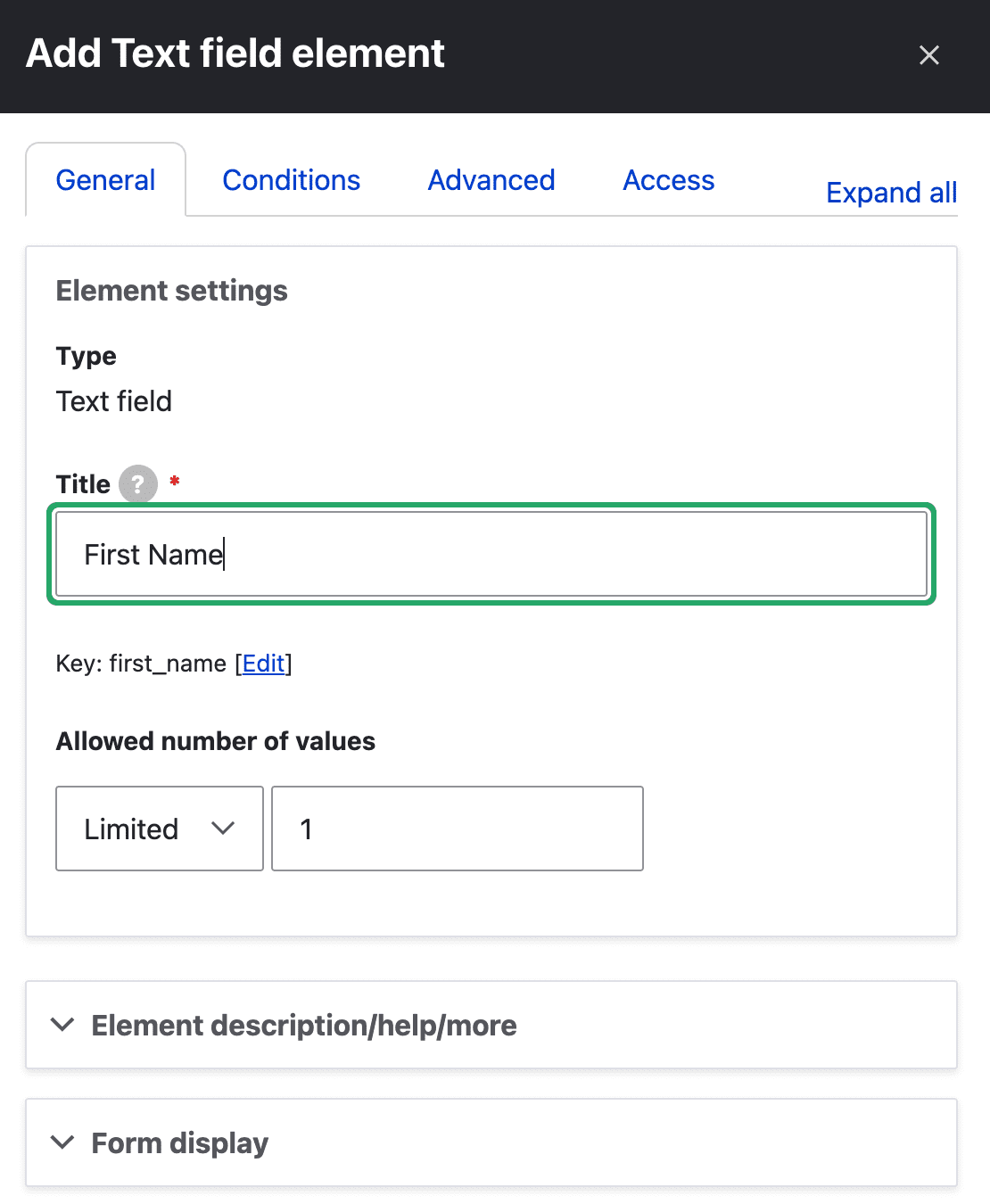Click the Expand all link
The width and height of the screenshot is (990, 1204).
tap(891, 192)
